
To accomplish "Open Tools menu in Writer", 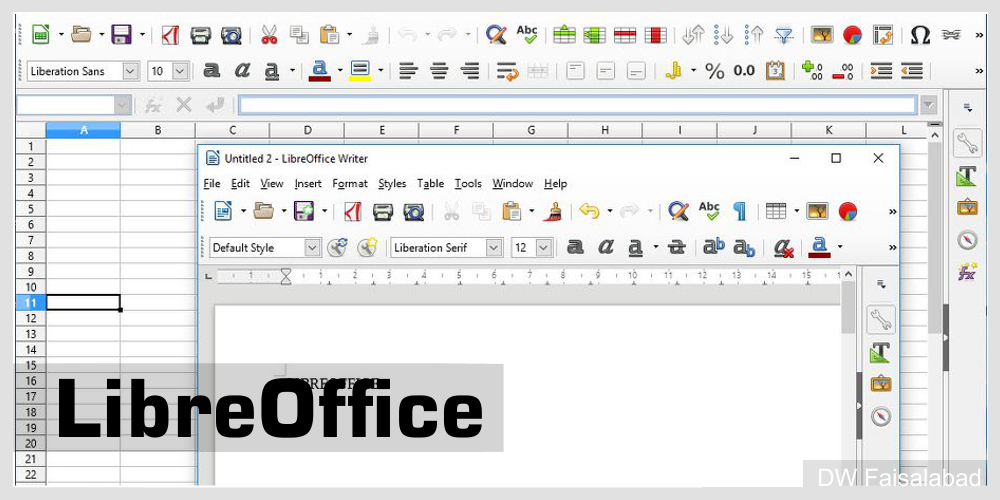I will (468, 184).
